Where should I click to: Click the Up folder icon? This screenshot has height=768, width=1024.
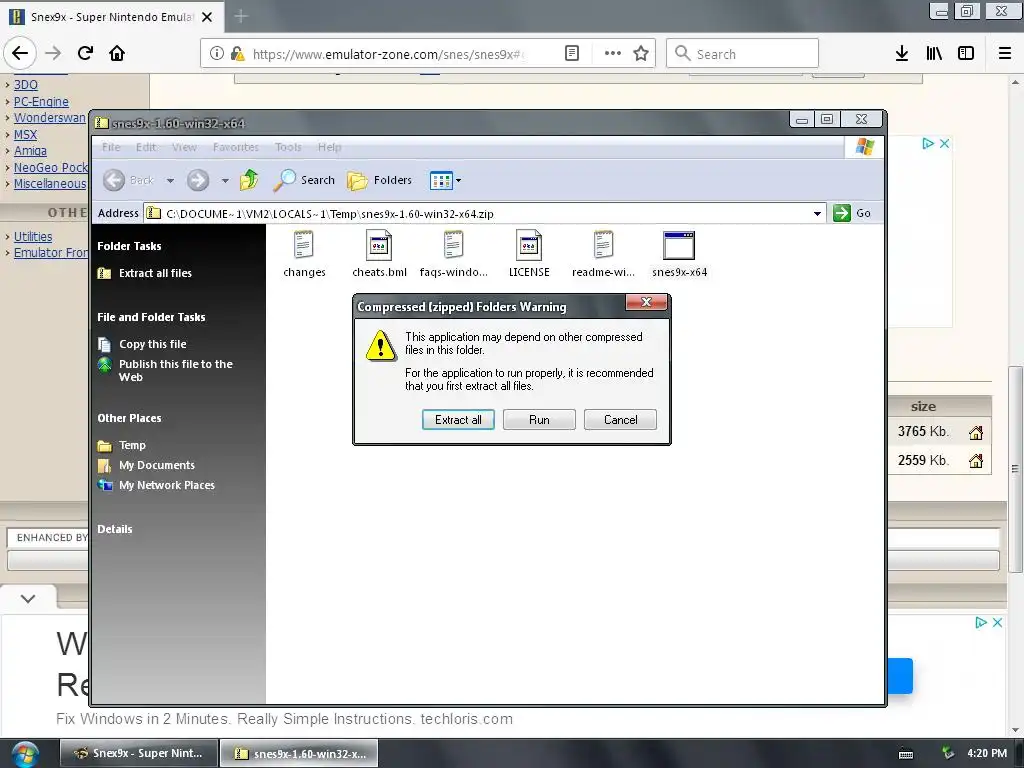(249, 180)
